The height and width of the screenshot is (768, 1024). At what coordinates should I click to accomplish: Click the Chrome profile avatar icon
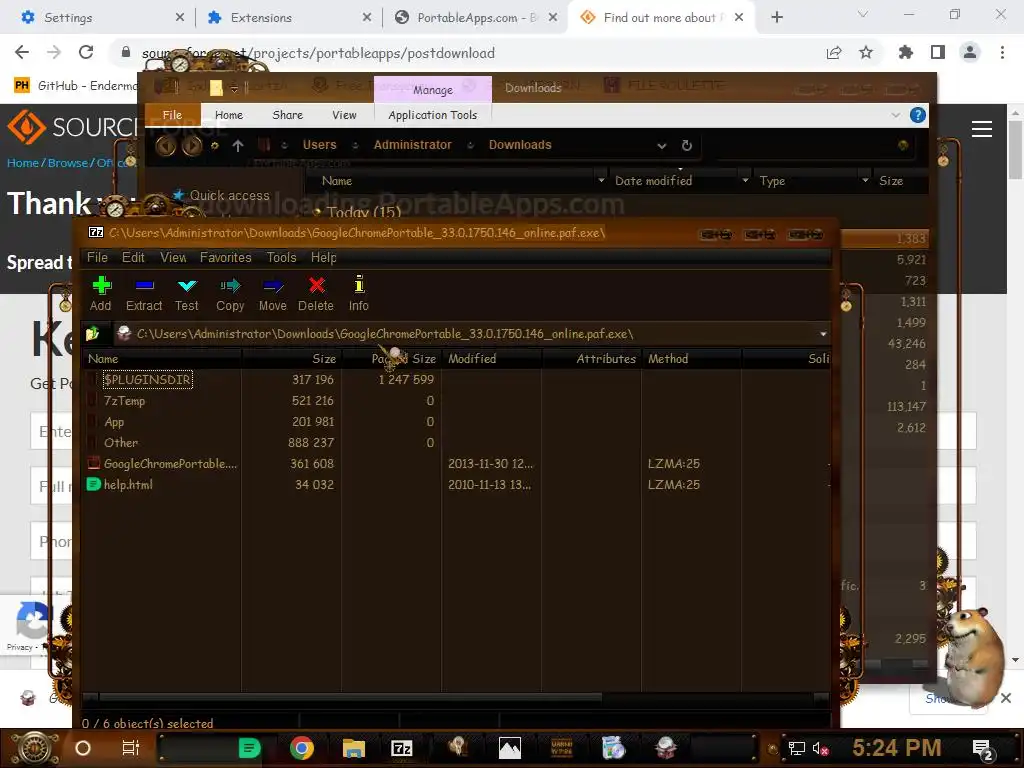970,53
